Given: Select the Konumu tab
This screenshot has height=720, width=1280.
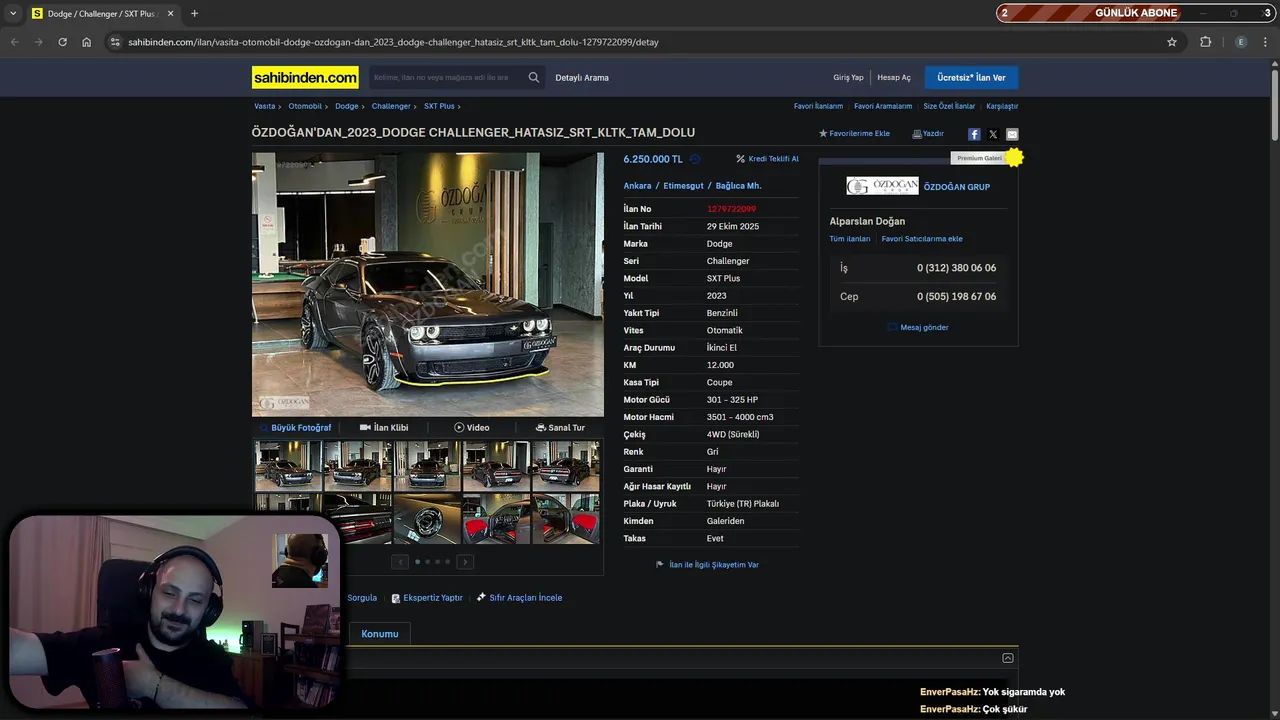Looking at the screenshot, I should coord(380,634).
